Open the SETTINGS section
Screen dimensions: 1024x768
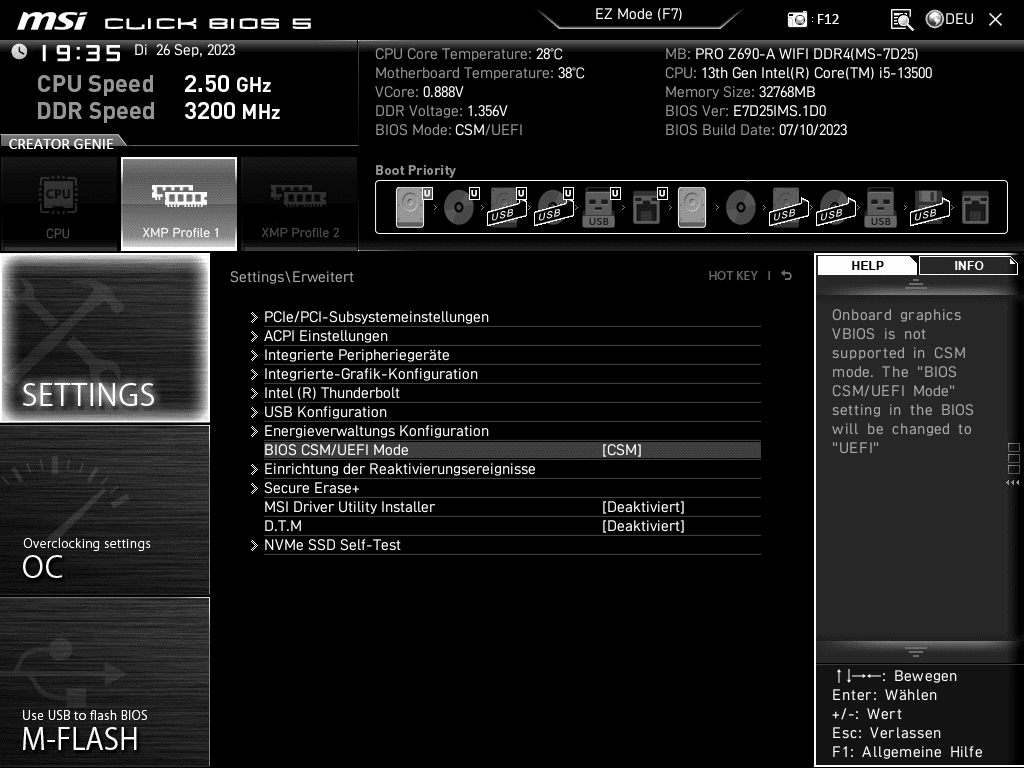pyautogui.click(x=105, y=338)
